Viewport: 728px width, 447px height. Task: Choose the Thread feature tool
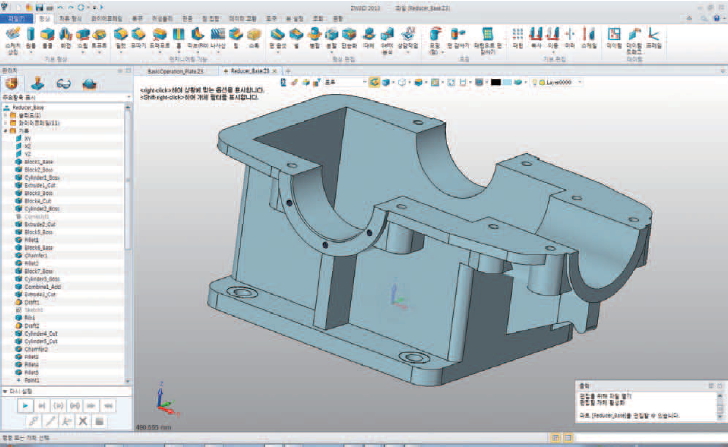[x=218, y=37]
